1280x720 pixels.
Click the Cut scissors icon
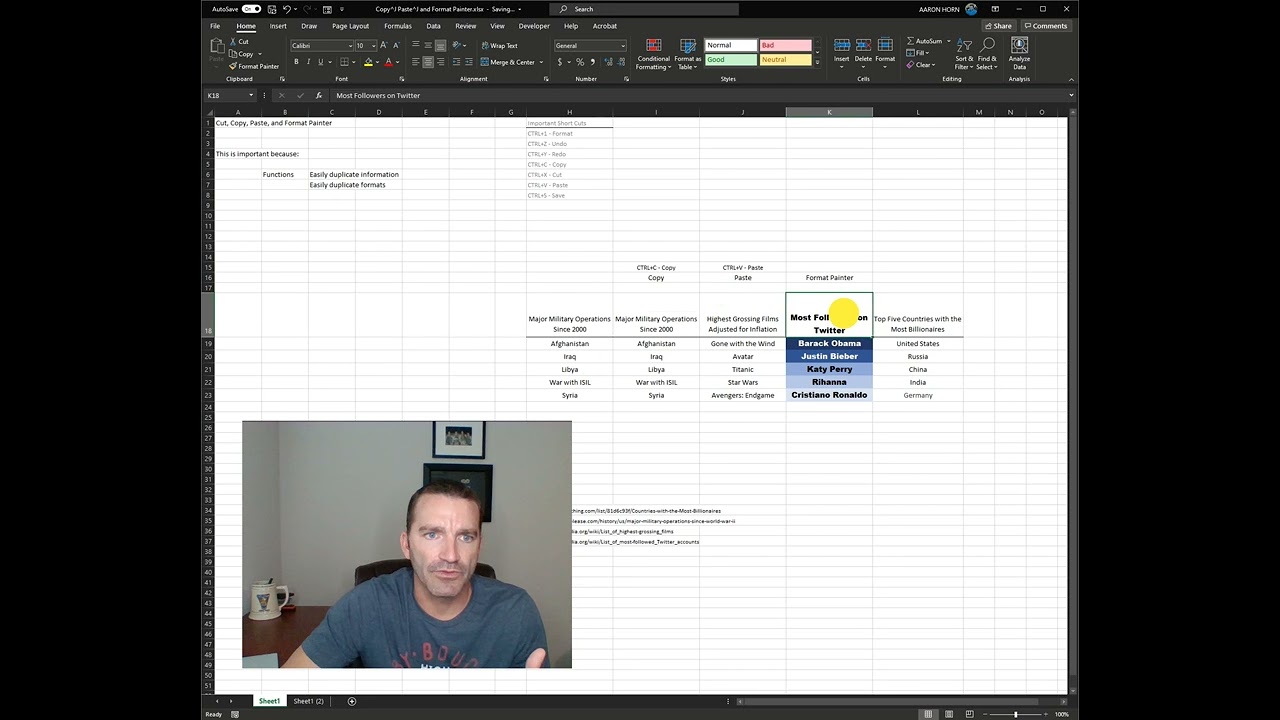coord(234,42)
